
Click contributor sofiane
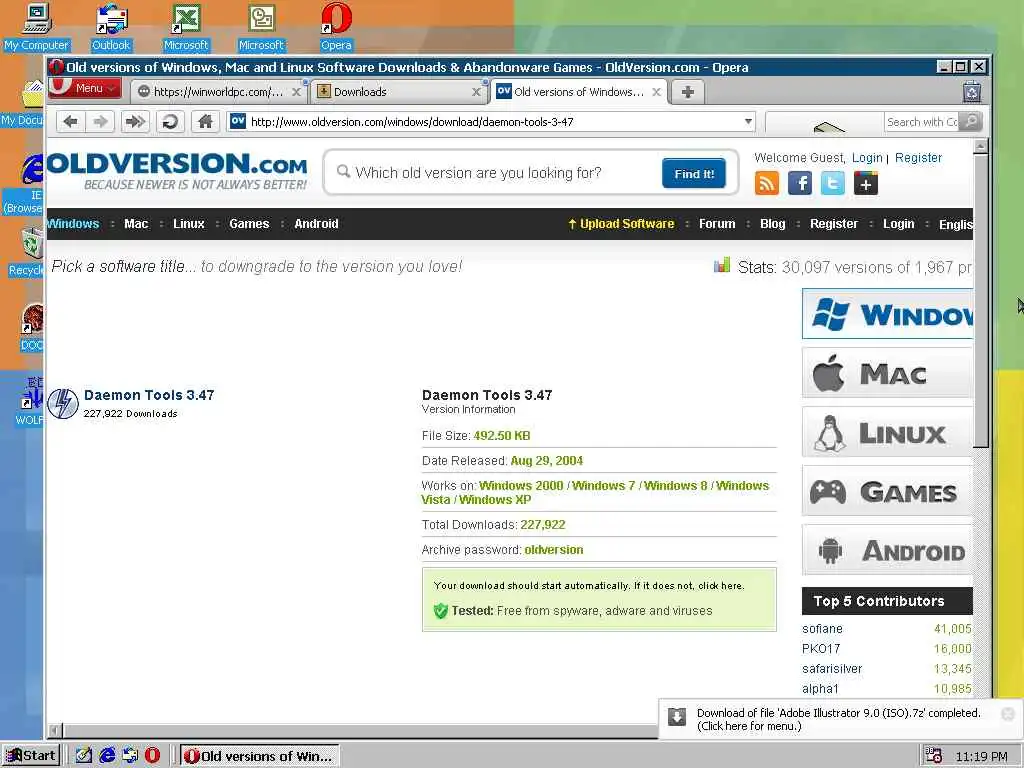click(x=822, y=629)
